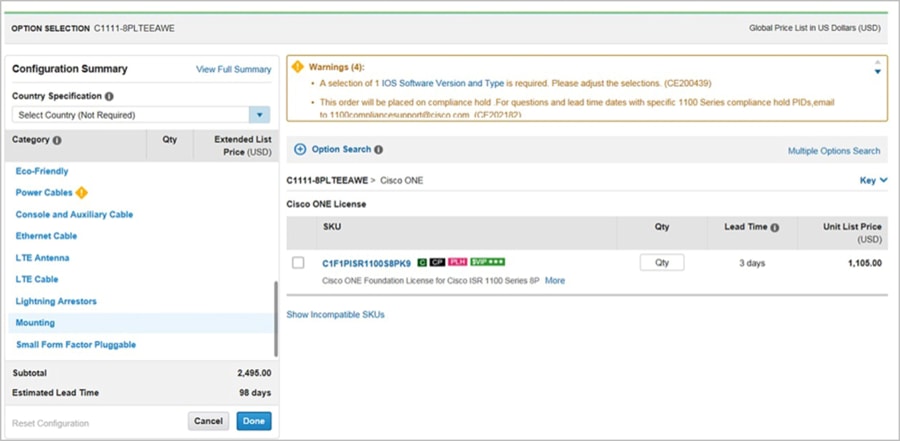
Task: Expand the warnings panel with the down arrow
Action: 877,72
